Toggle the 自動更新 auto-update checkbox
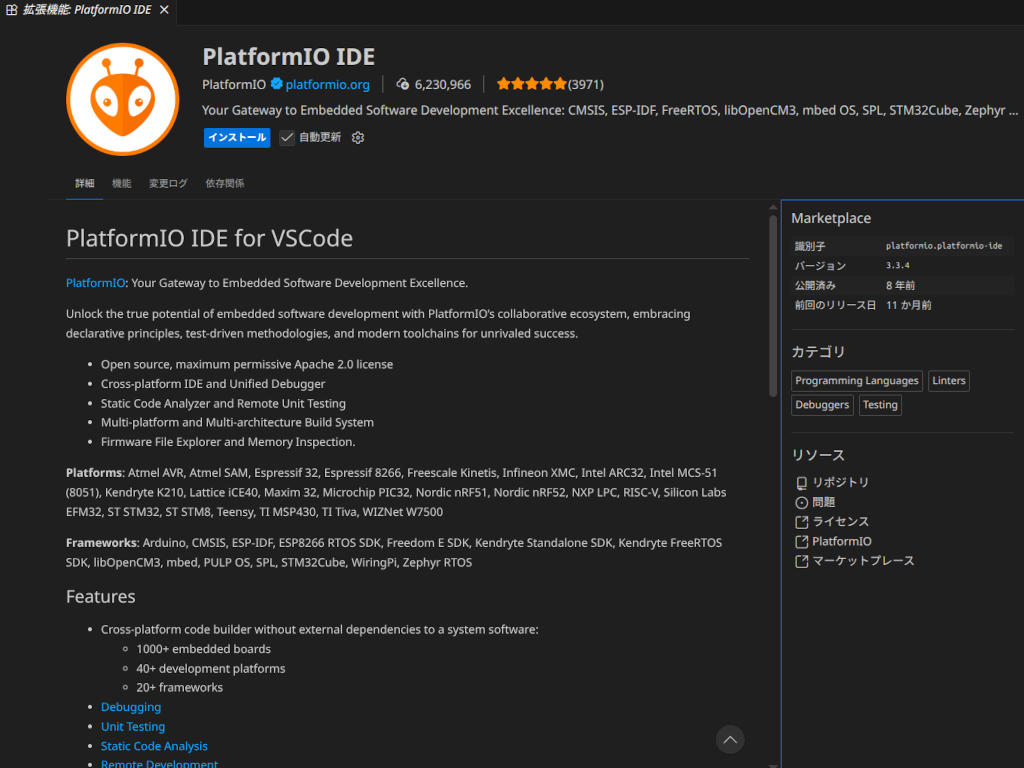Image resolution: width=1024 pixels, height=768 pixels. (x=287, y=138)
